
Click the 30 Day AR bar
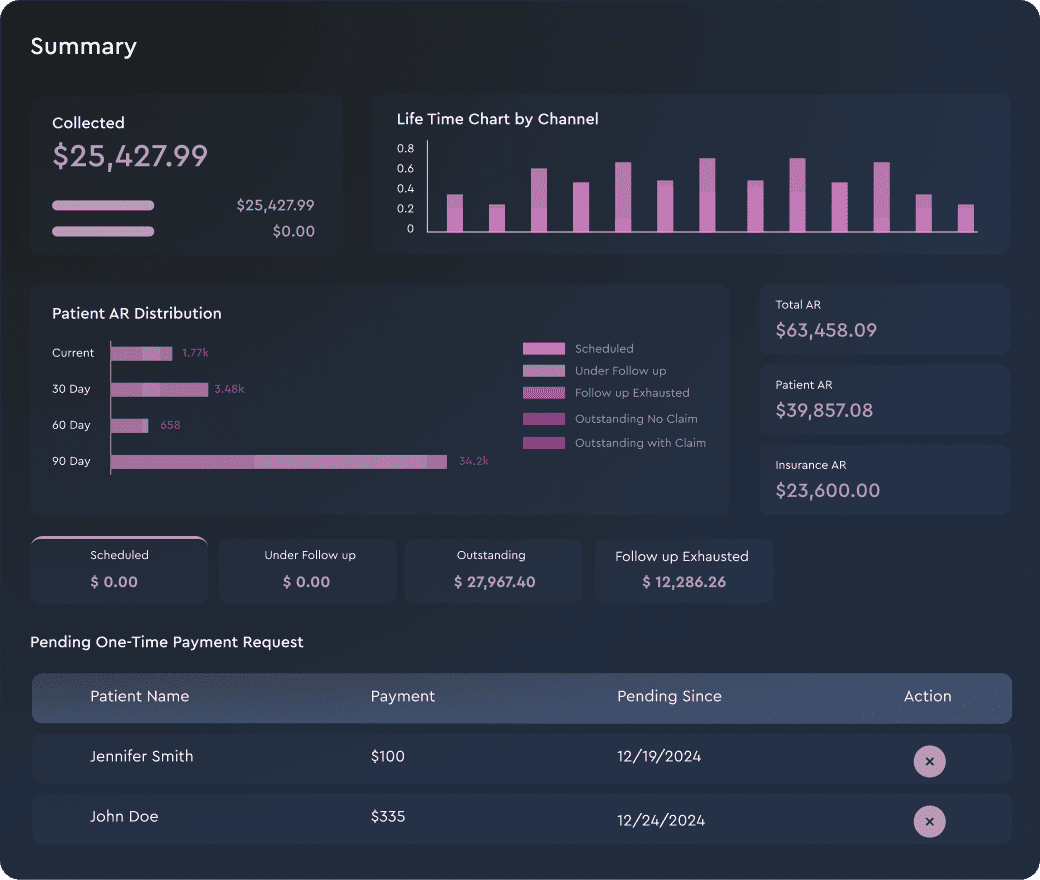coord(159,389)
